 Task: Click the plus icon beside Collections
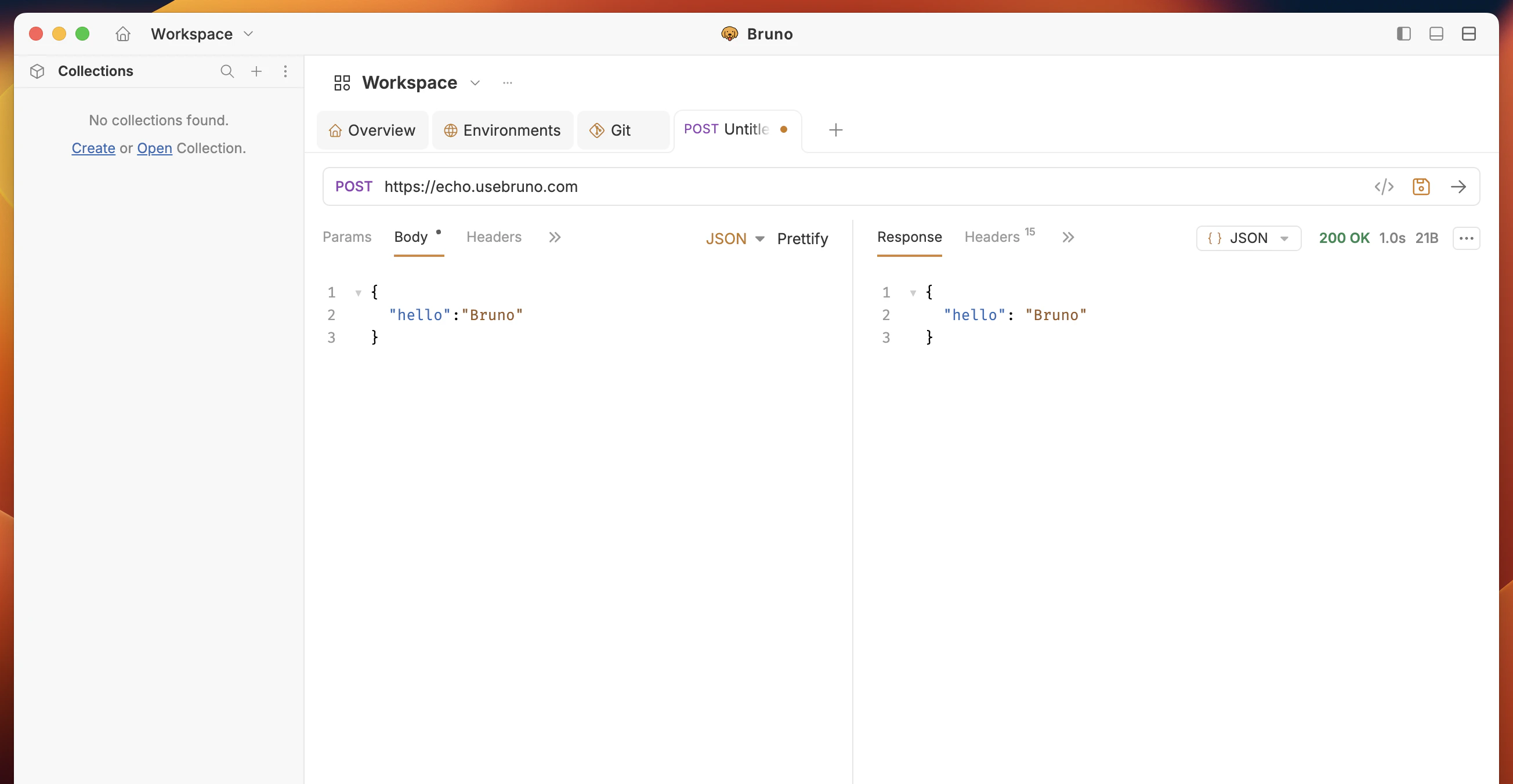point(256,71)
